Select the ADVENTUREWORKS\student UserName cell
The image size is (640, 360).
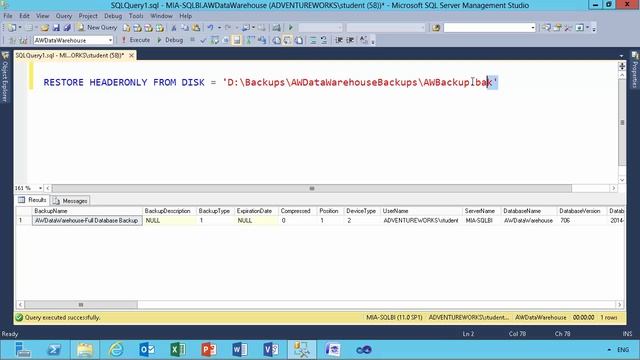[421, 220]
